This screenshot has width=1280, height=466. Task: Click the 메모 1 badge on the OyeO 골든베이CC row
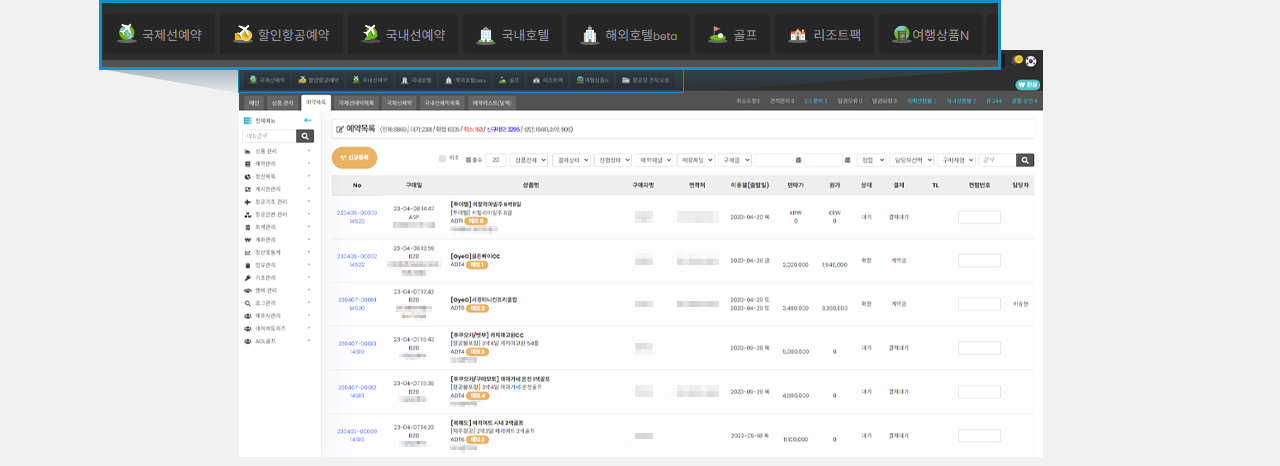coord(477,265)
